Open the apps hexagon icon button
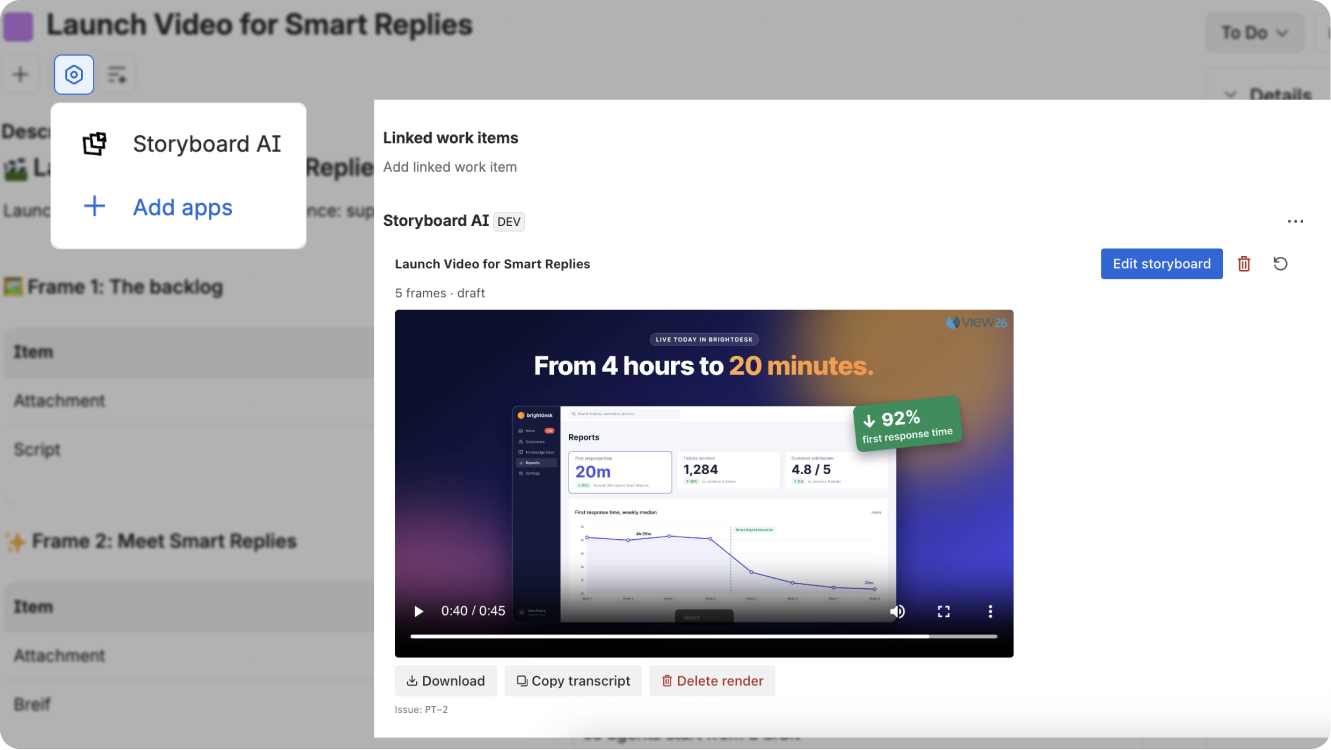This screenshot has height=750, width=1331. (74, 75)
